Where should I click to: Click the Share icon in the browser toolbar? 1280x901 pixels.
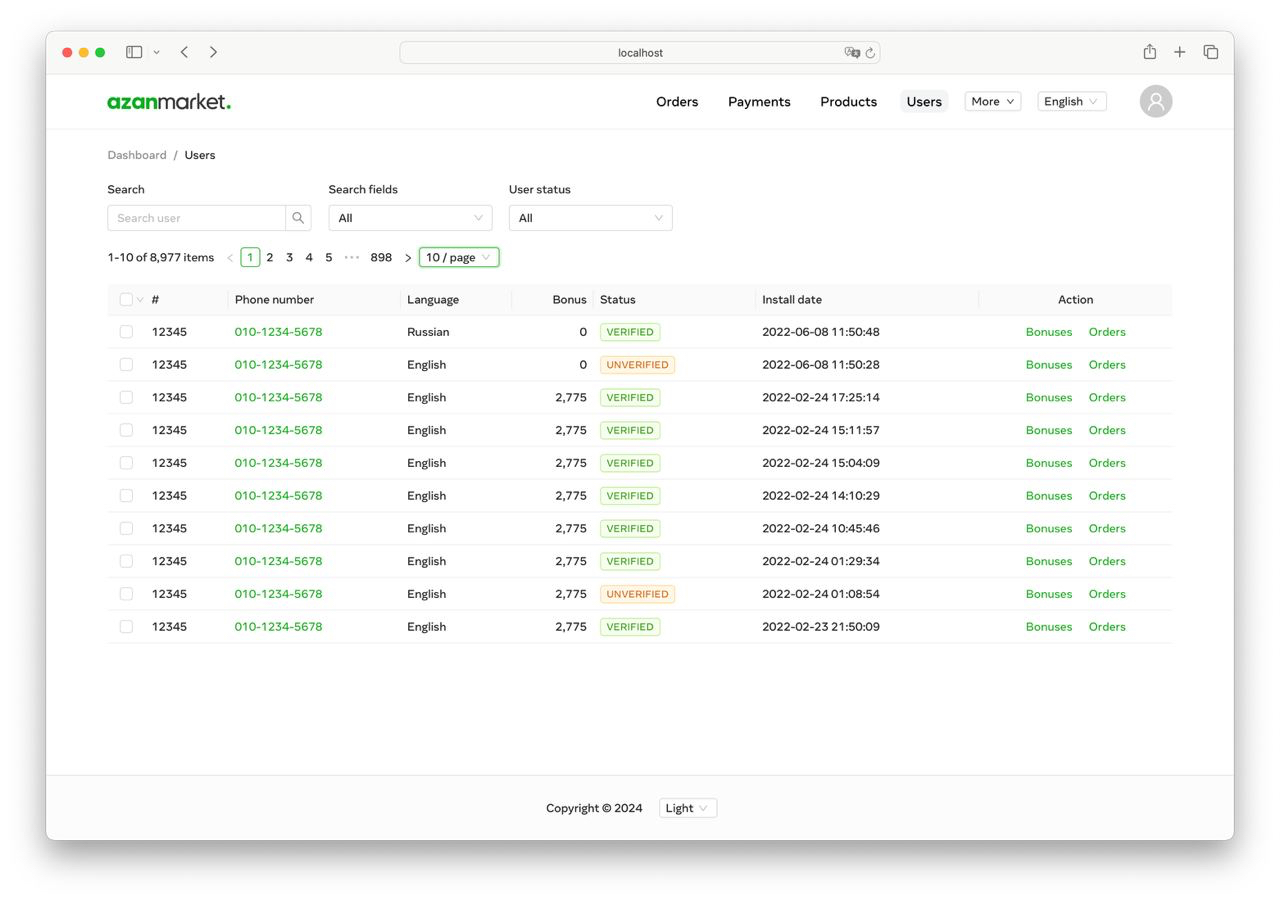click(x=1149, y=51)
